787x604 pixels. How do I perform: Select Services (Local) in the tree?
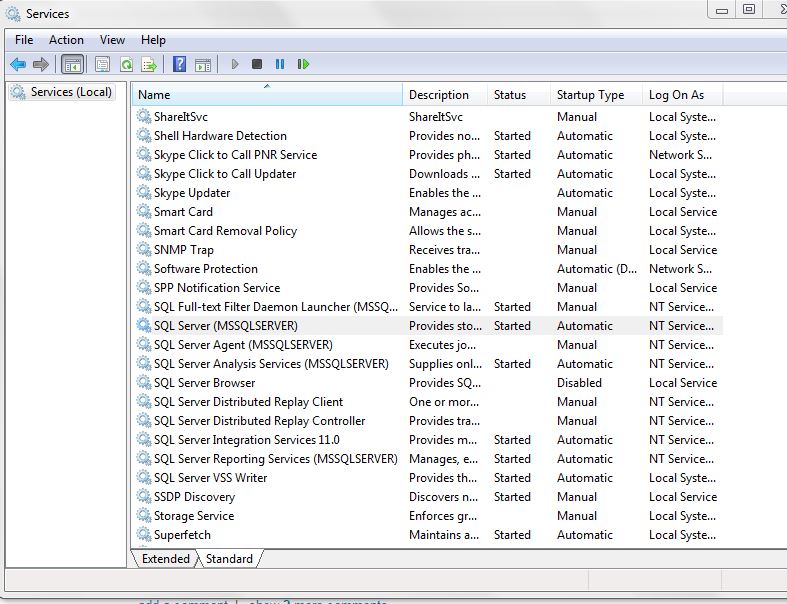tap(62, 92)
